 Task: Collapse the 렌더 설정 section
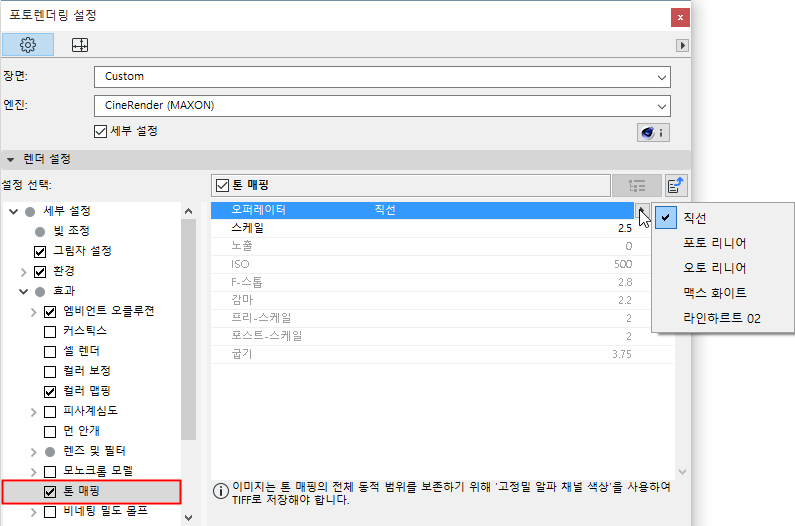coord(10,160)
